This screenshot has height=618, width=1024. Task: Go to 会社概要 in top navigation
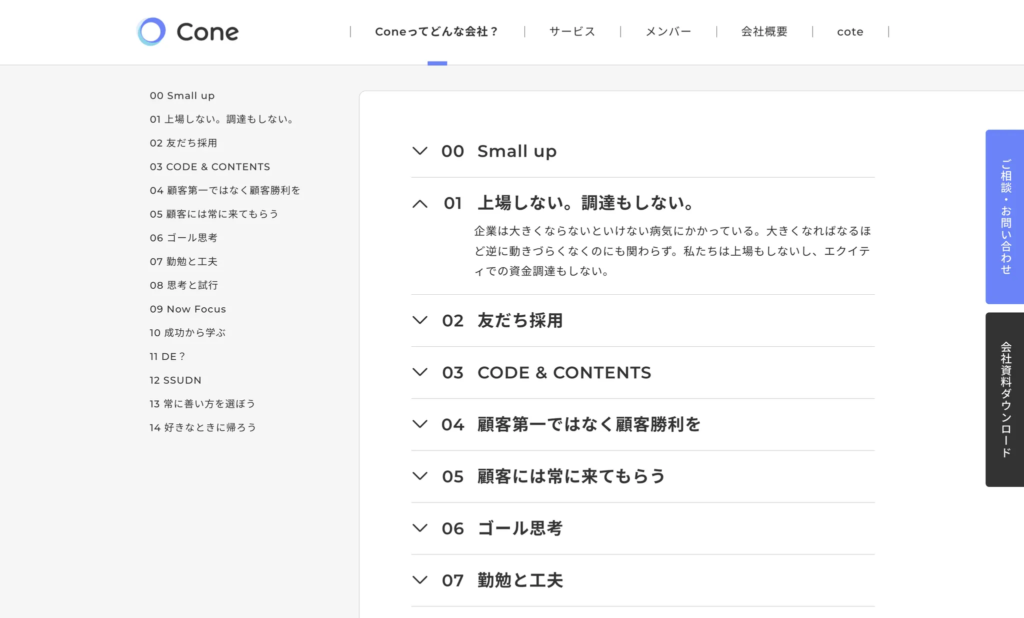click(x=764, y=32)
